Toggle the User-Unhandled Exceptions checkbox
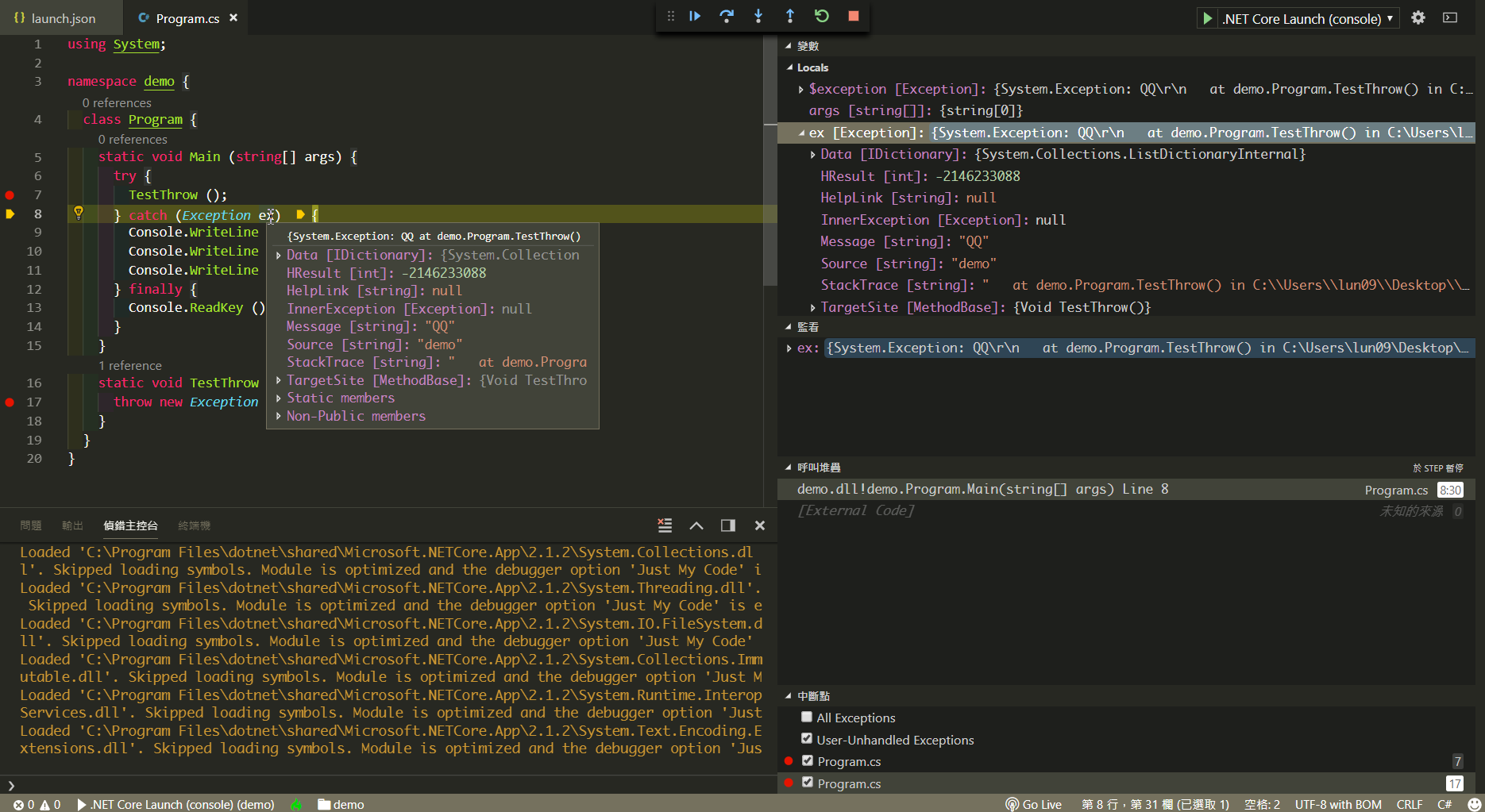Image resolution: width=1485 pixels, height=812 pixels. click(807, 739)
